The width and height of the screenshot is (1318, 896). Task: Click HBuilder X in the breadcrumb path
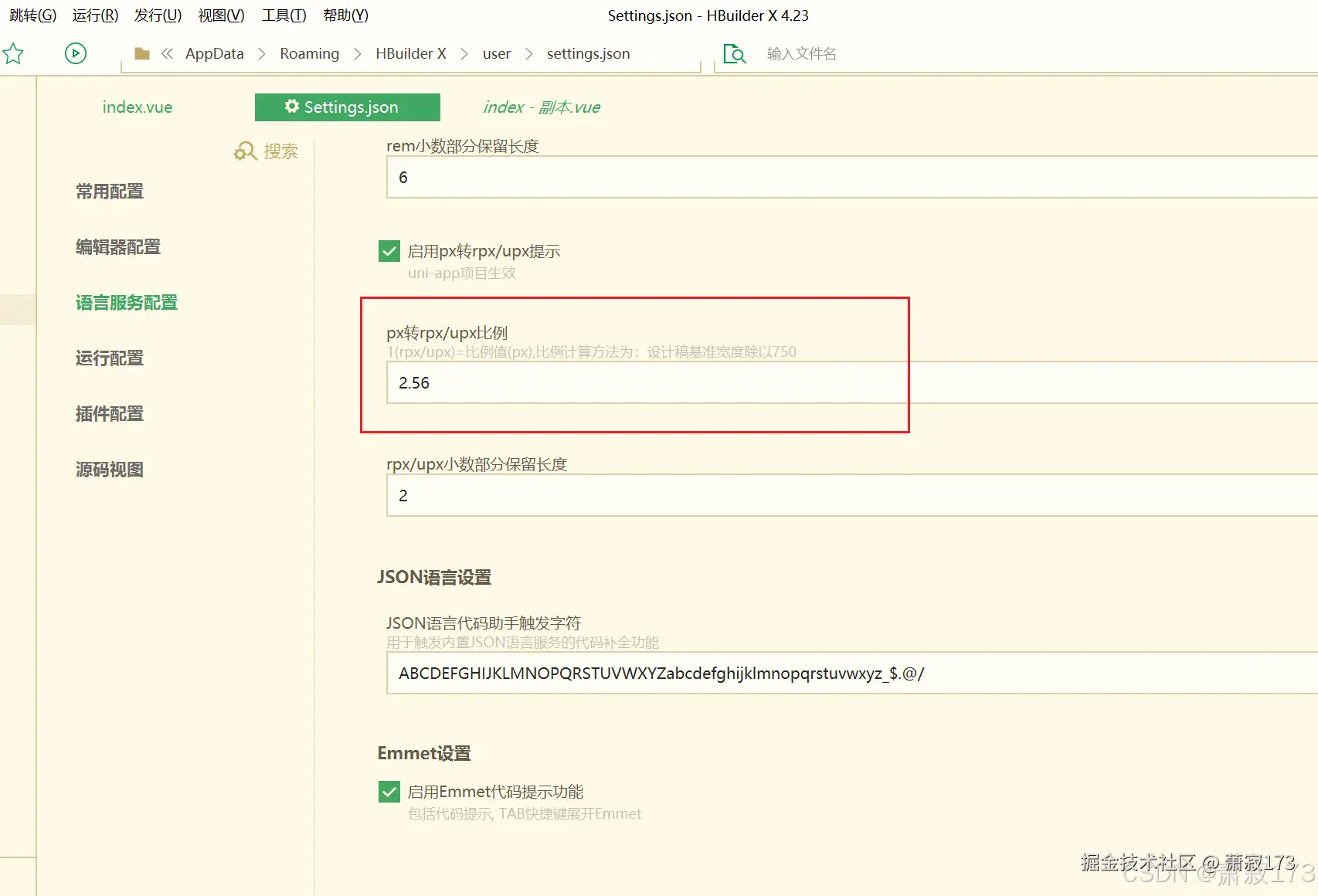(x=411, y=53)
